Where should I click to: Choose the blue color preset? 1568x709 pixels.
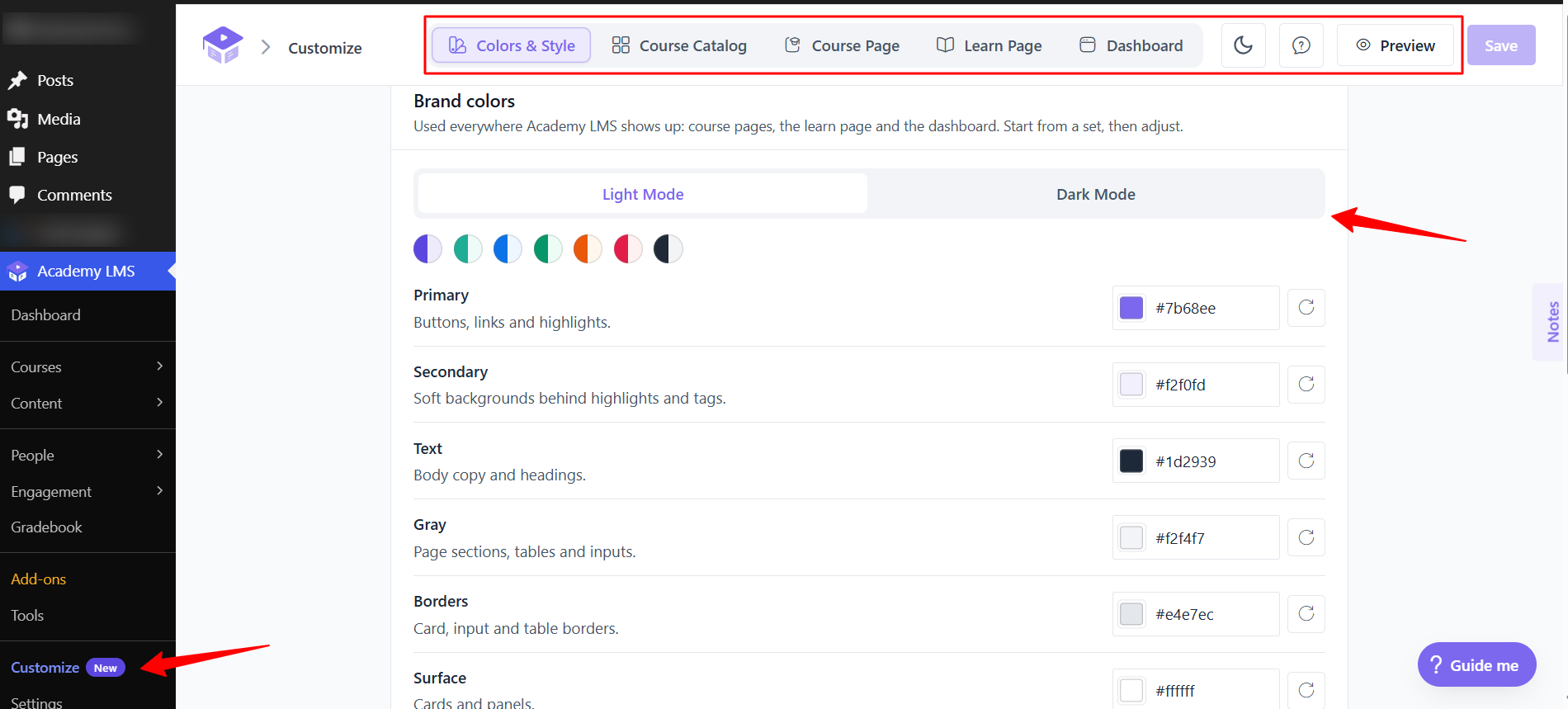(508, 248)
